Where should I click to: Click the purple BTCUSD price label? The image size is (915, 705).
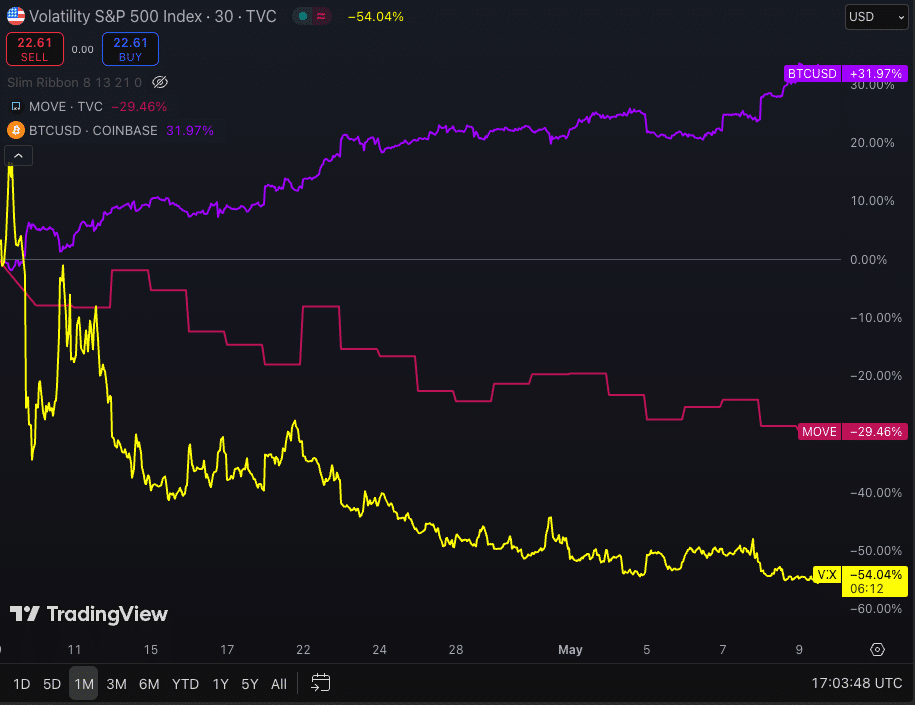click(812, 74)
